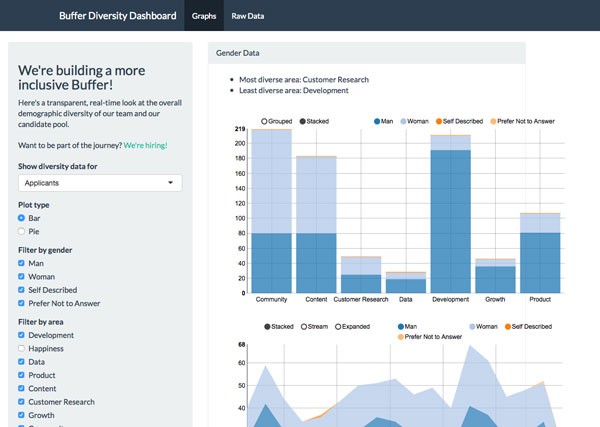Select the Pie plot type
This screenshot has height=427, width=600.
21,231
